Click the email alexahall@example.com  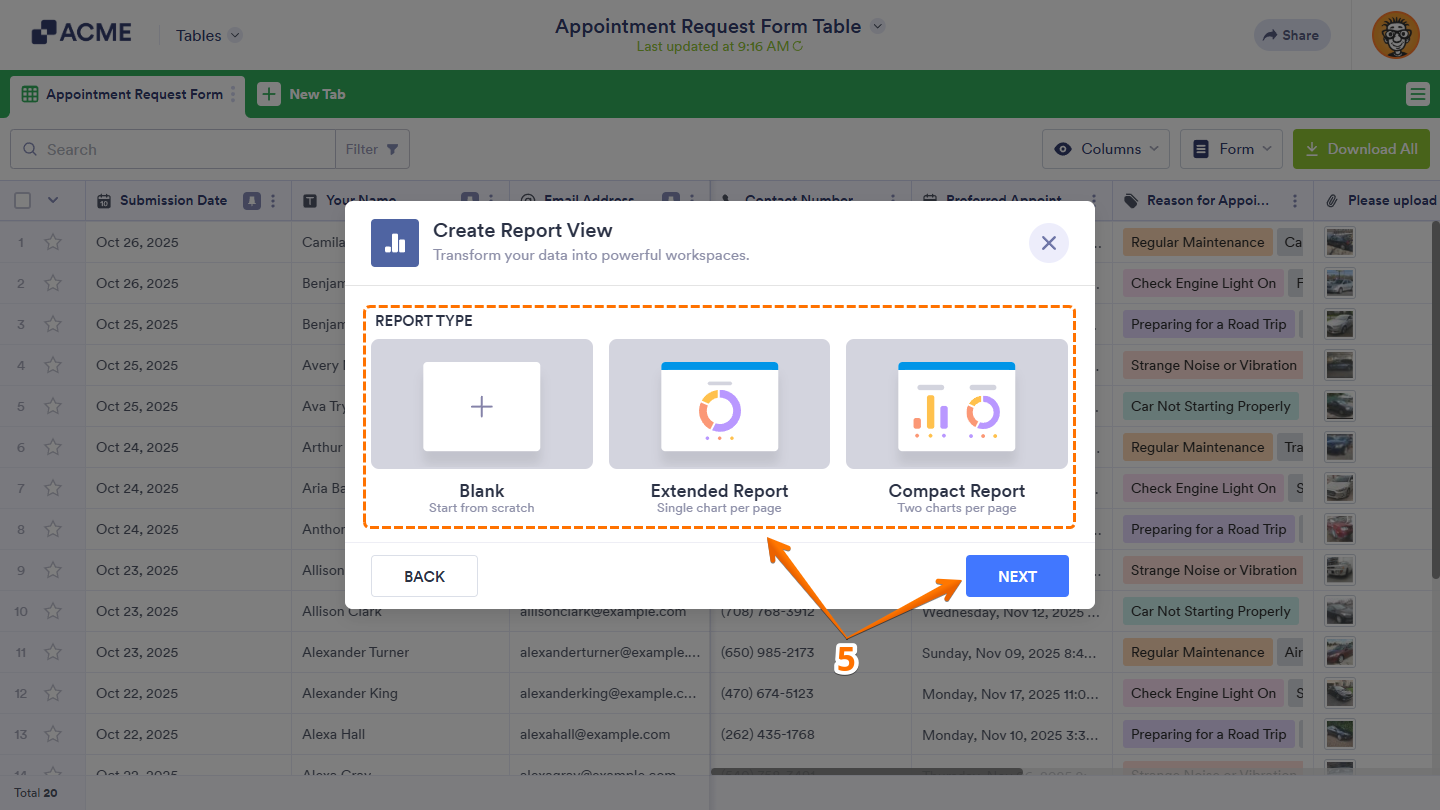(x=595, y=734)
